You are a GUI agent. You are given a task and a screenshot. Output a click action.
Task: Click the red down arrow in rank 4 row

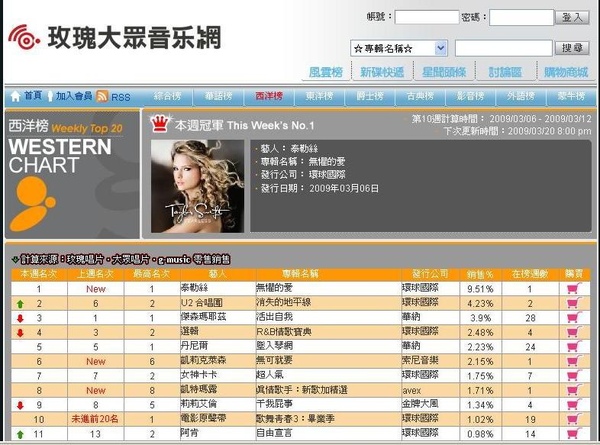point(20,333)
